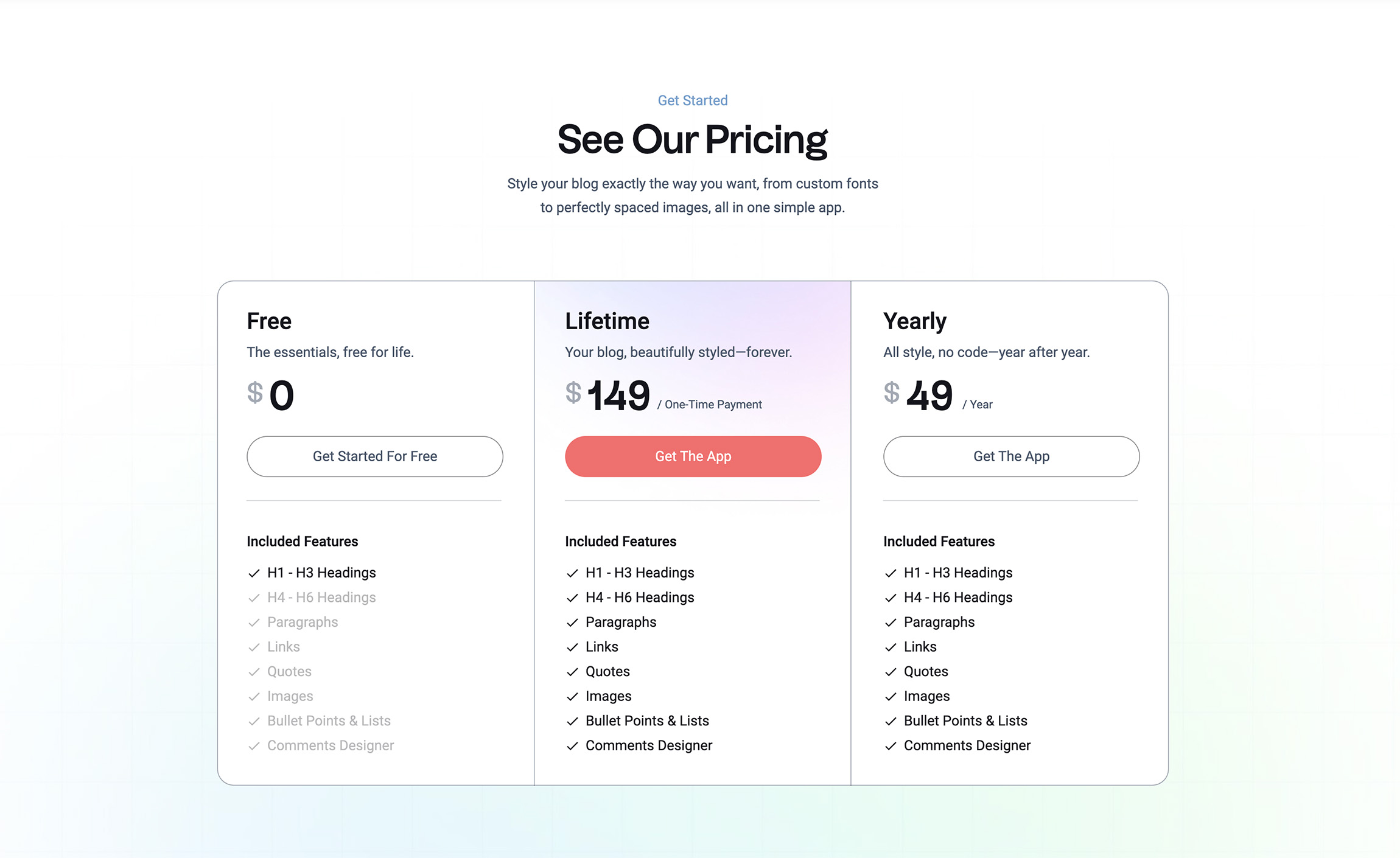Viewport: 1400px width, 858px height.
Task: Click checkmark icon beside Free plan H1 - H3 Headings
Action: (x=254, y=573)
